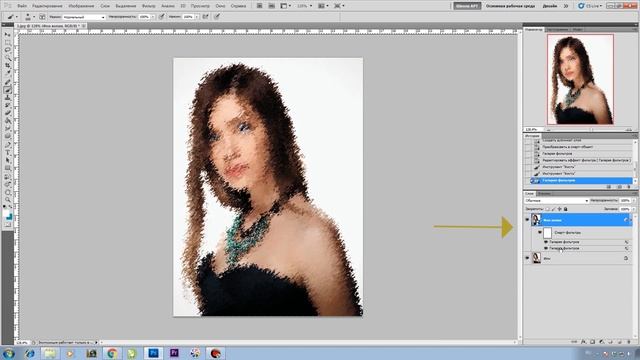The height and width of the screenshot is (360, 640).
Task: Open Arrange Documents dropdown
Action: [322, 6]
